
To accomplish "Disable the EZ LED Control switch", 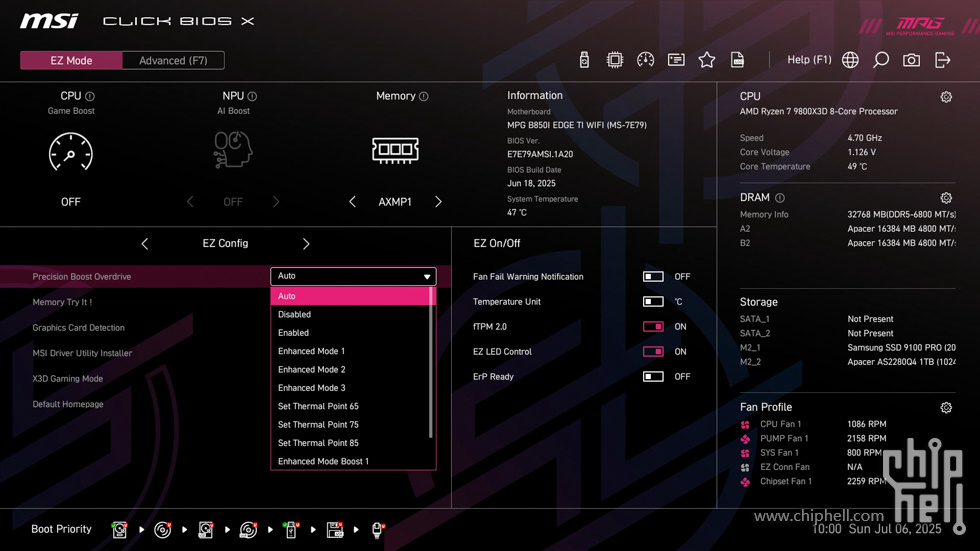I will [x=653, y=352].
